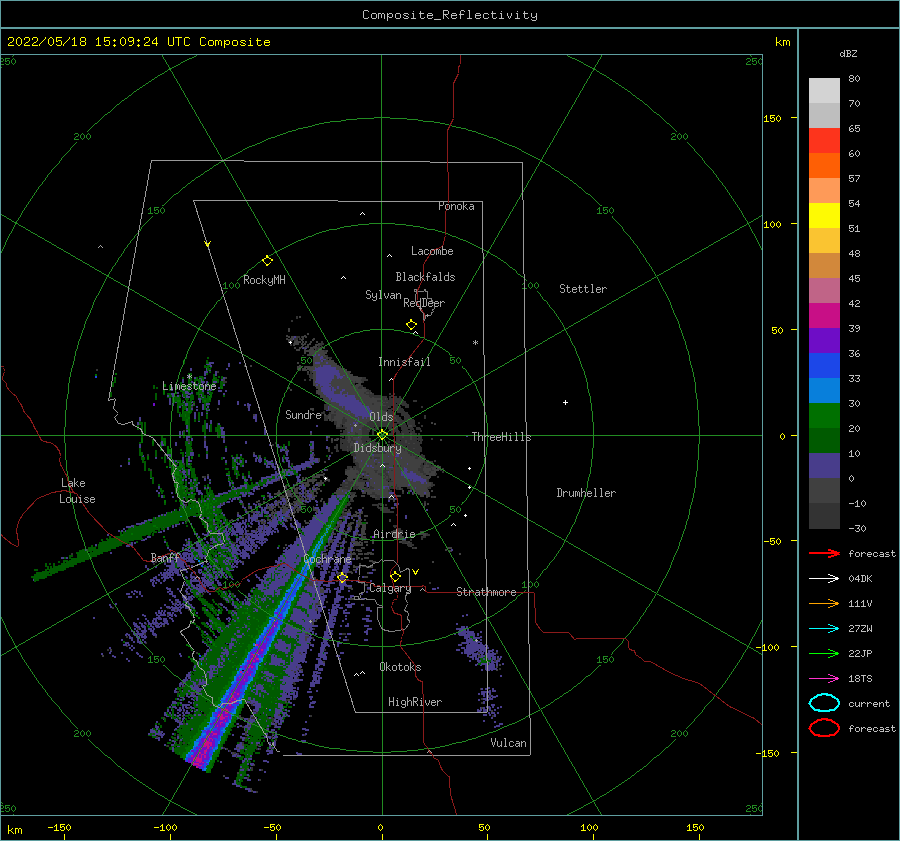Click the white plus marker north of Drumheller
The image size is (900, 841).
pos(565,402)
